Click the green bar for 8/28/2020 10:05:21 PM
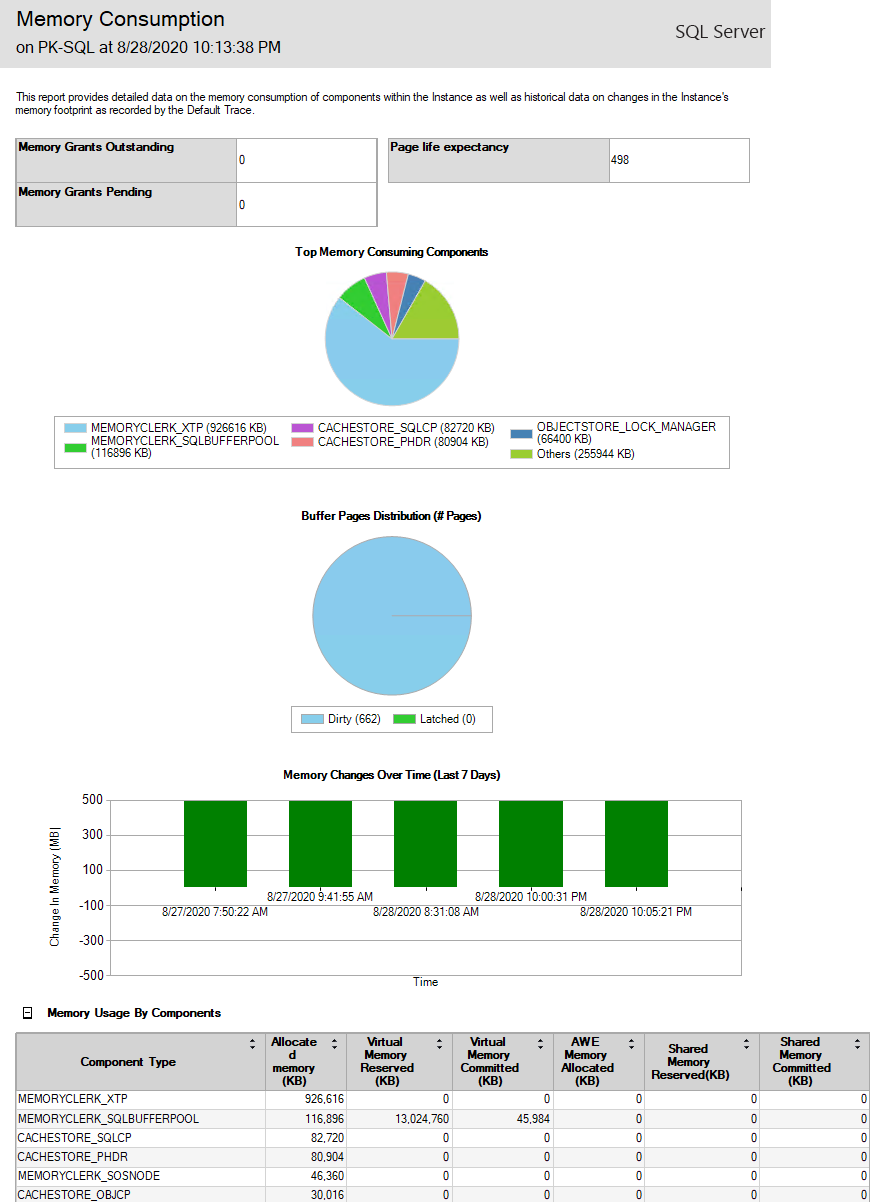Viewport: 874px width, 1202px height. 637,843
